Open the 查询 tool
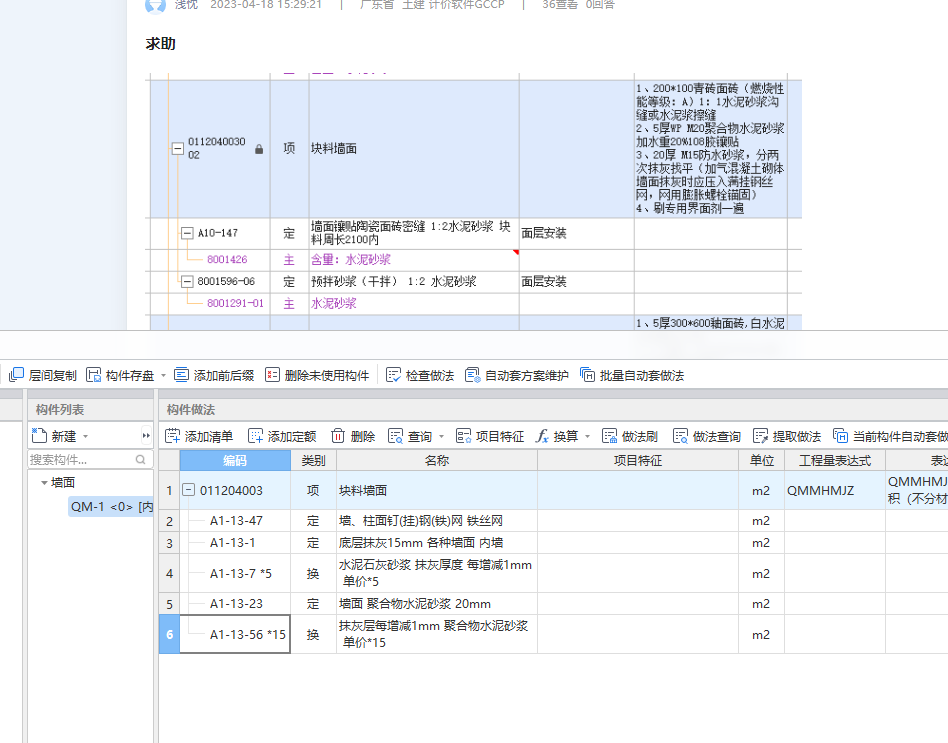Viewport: 948px width, 743px height. pos(410,436)
